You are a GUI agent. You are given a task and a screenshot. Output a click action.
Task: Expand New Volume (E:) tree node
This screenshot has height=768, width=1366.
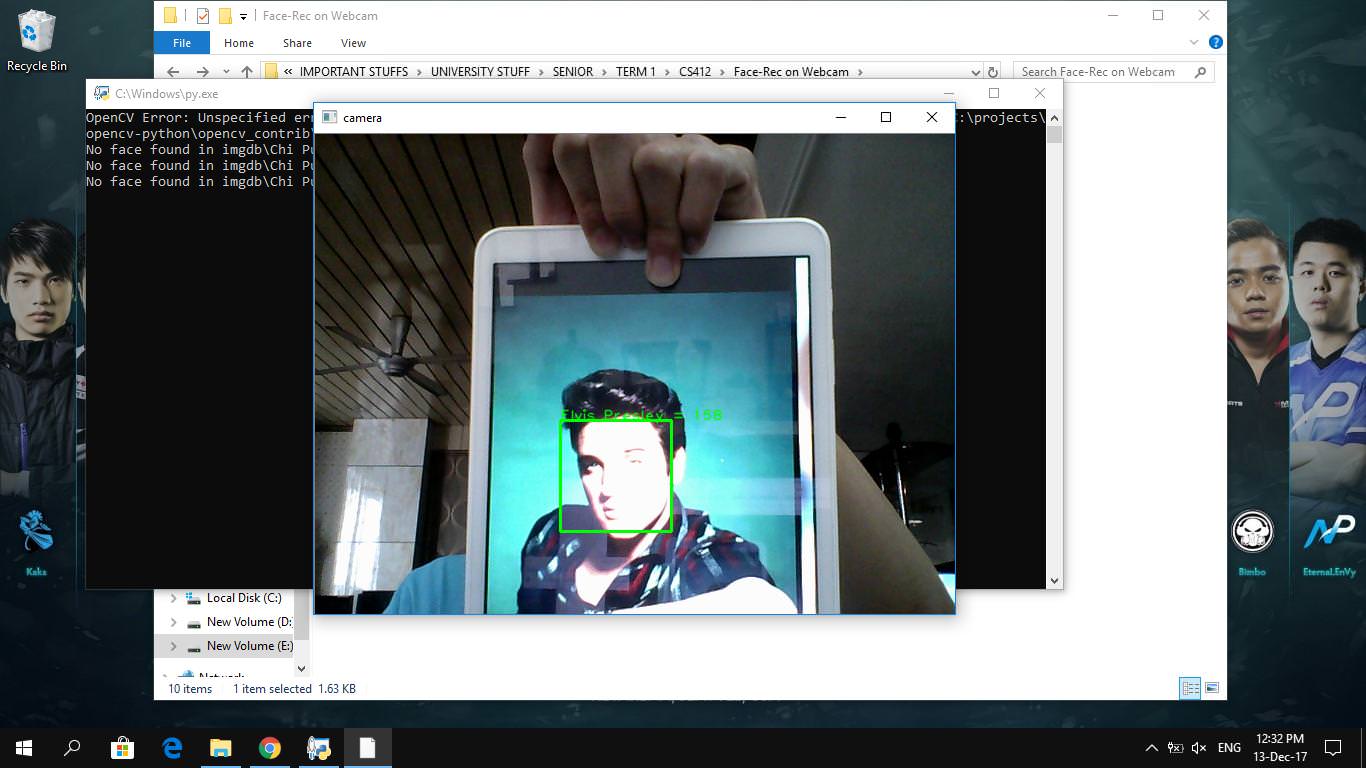coord(173,646)
